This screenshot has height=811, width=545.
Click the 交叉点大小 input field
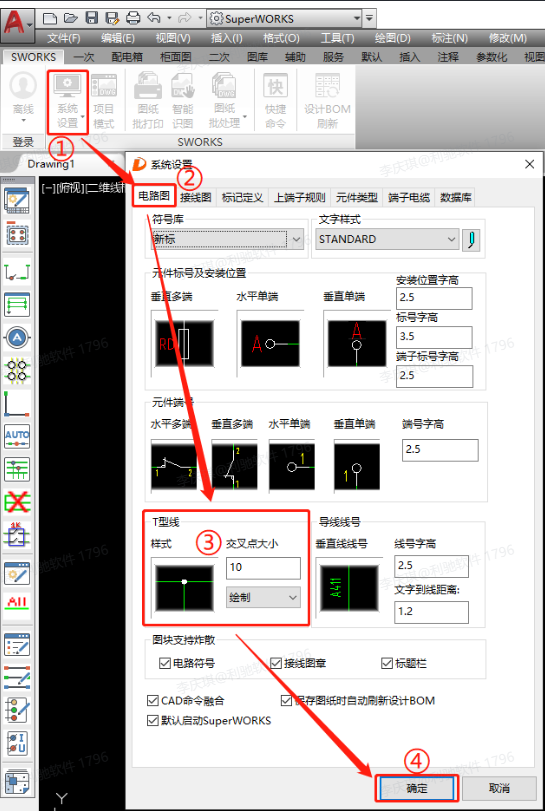tap(263, 567)
